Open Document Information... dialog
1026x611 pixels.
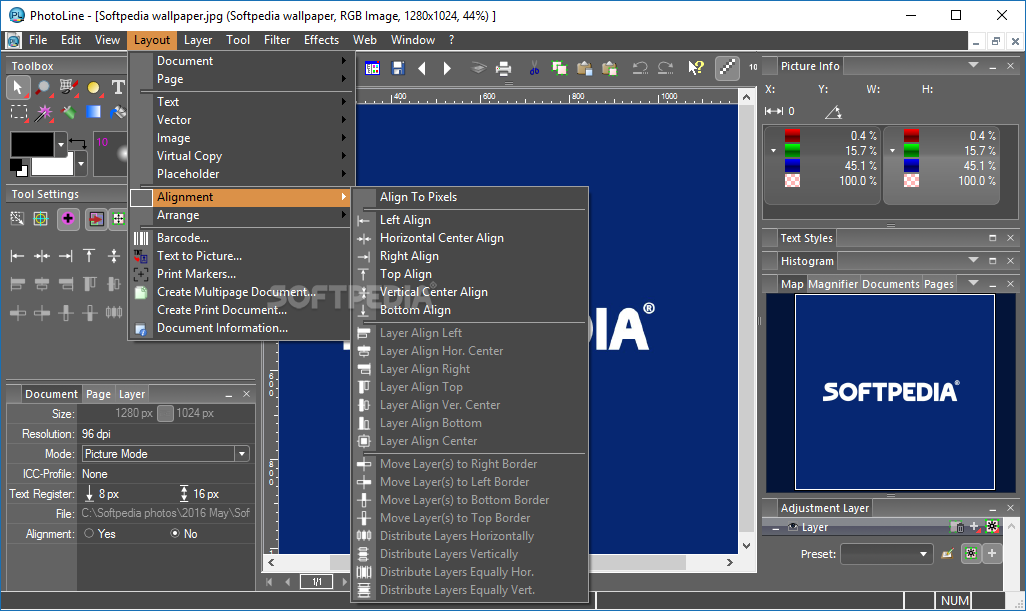coord(241,328)
